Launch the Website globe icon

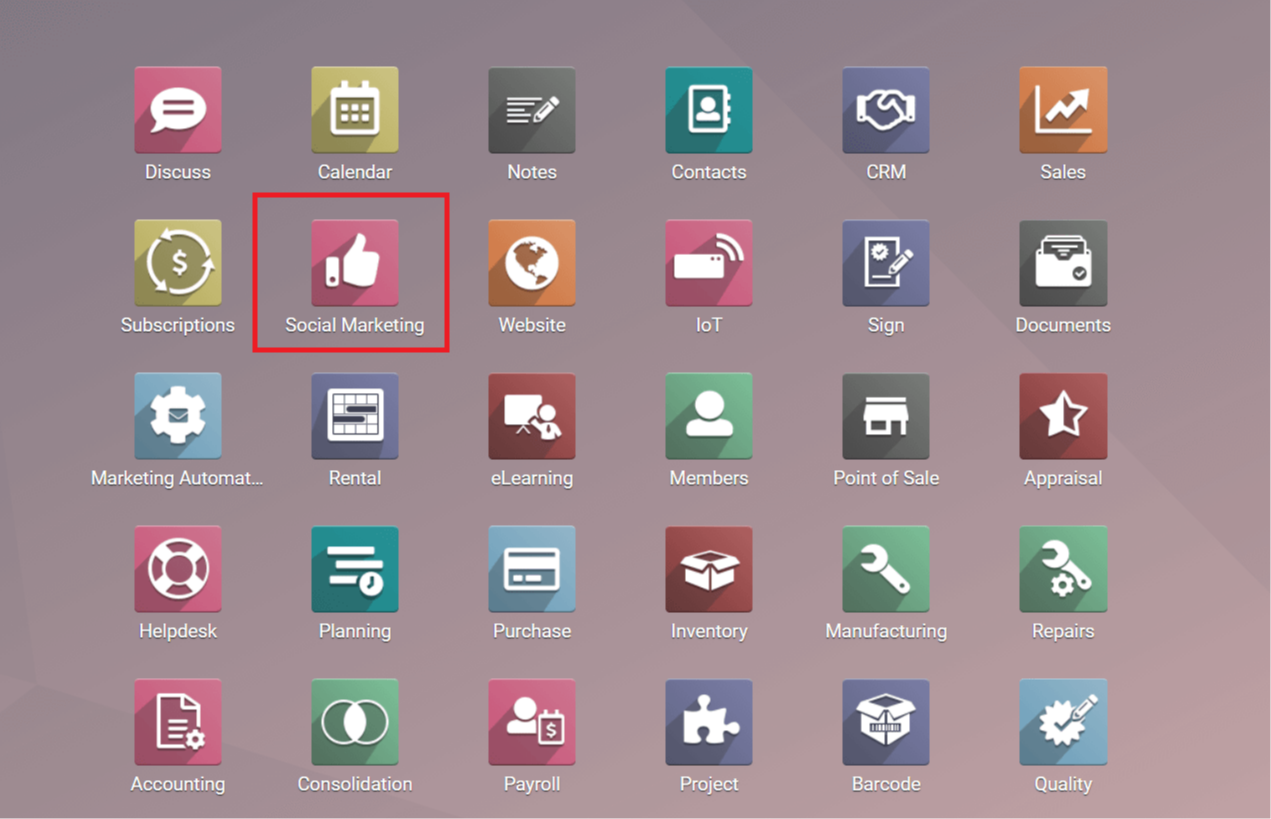point(532,263)
